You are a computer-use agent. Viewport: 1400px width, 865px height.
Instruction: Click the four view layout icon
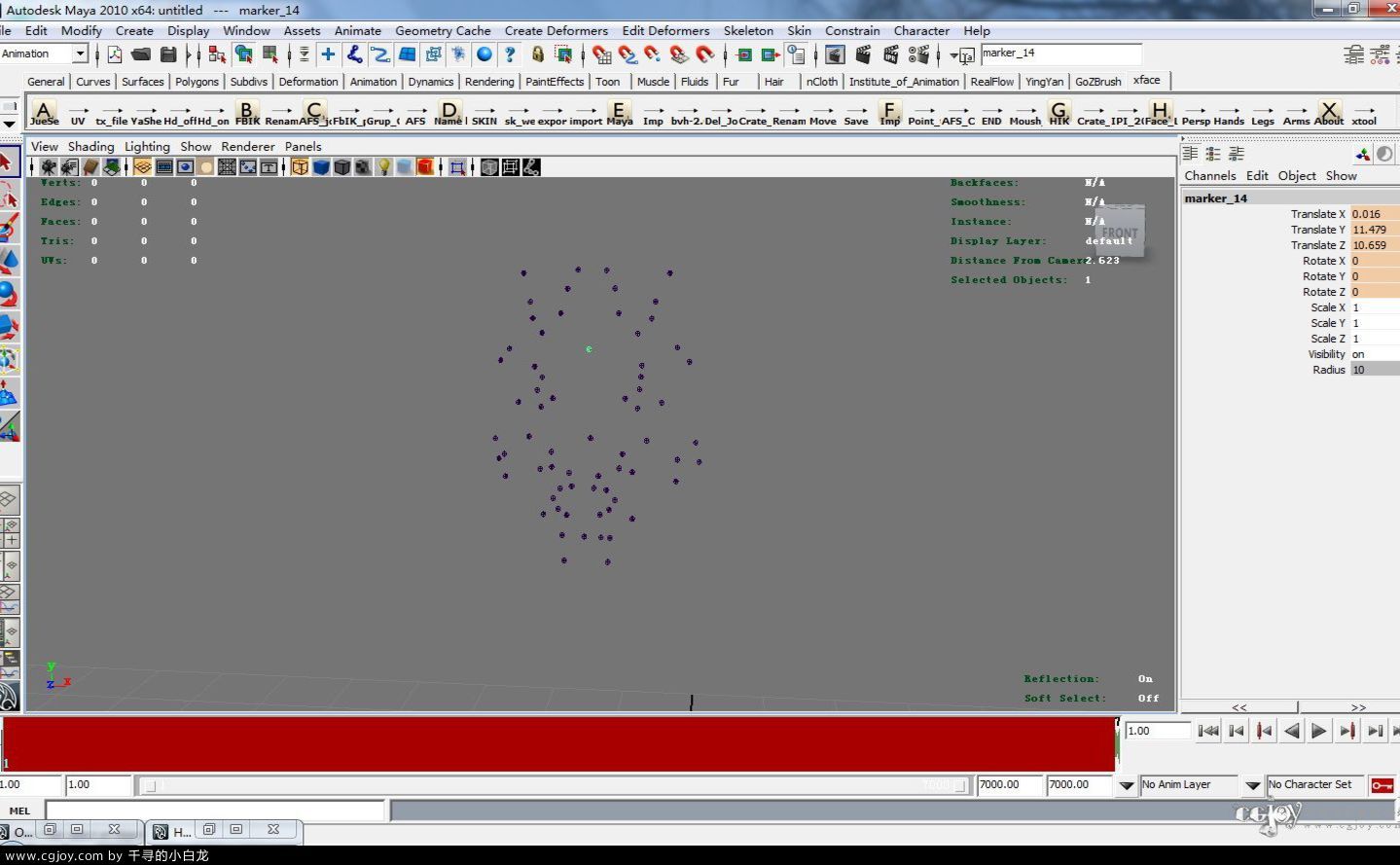tap(9, 533)
